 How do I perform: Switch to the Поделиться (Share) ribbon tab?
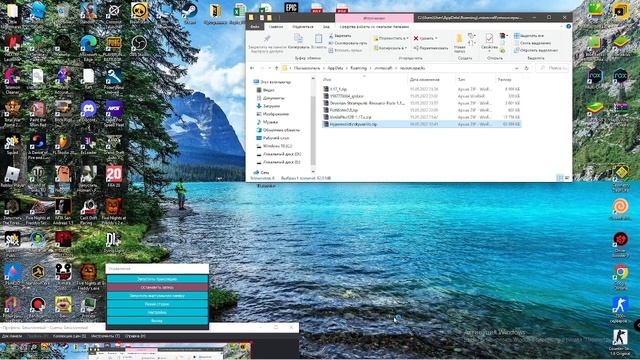click(x=302, y=27)
